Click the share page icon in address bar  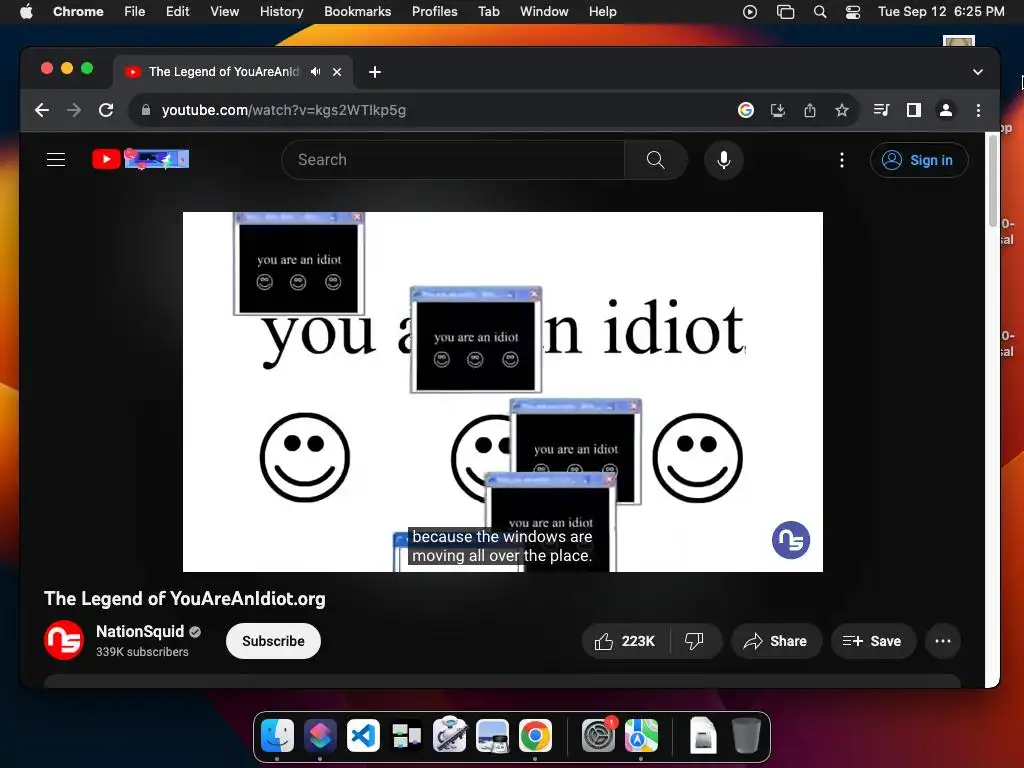click(810, 110)
